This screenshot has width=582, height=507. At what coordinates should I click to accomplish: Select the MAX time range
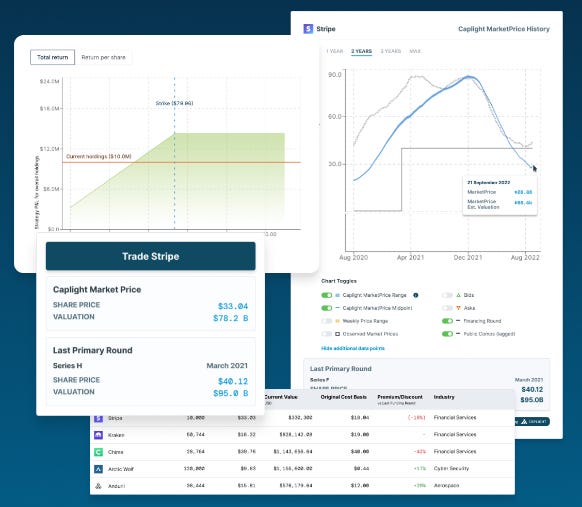415,51
